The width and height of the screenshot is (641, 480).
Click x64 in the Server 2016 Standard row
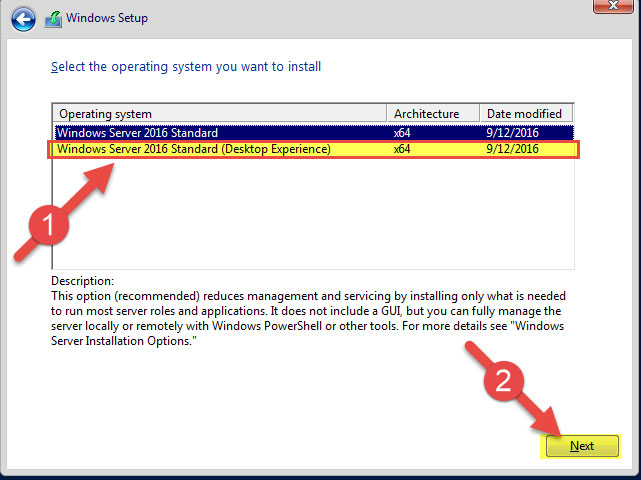(x=402, y=133)
